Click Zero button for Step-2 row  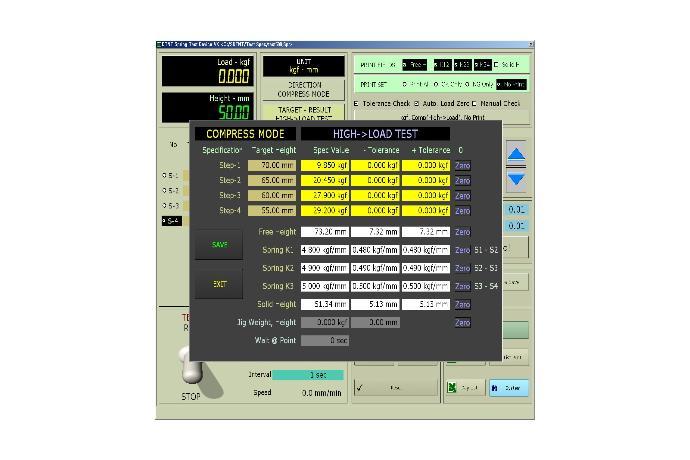[x=462, y=180]
